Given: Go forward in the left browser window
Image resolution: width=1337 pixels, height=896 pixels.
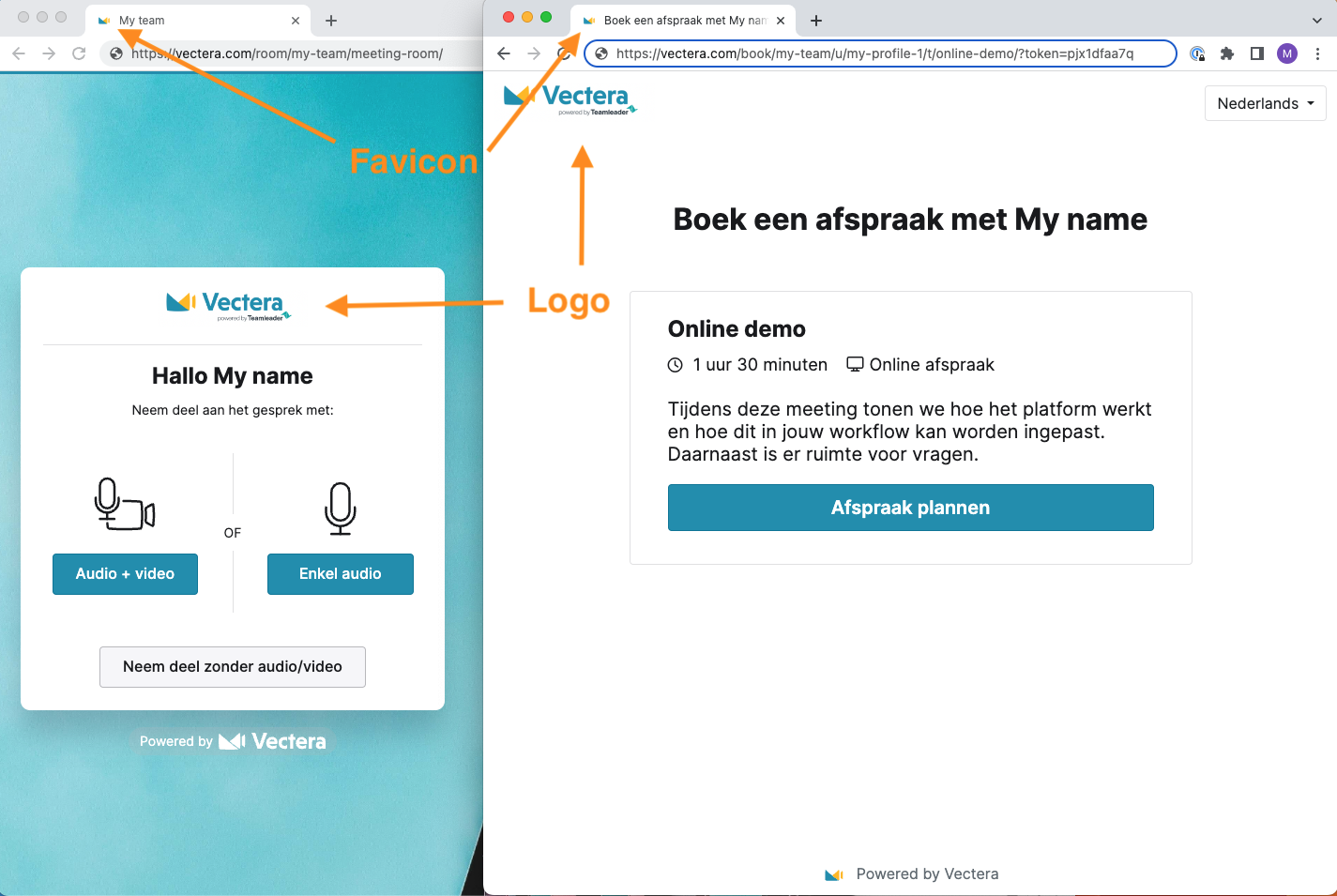Looking at the screenshot, I should click(49, 53).
